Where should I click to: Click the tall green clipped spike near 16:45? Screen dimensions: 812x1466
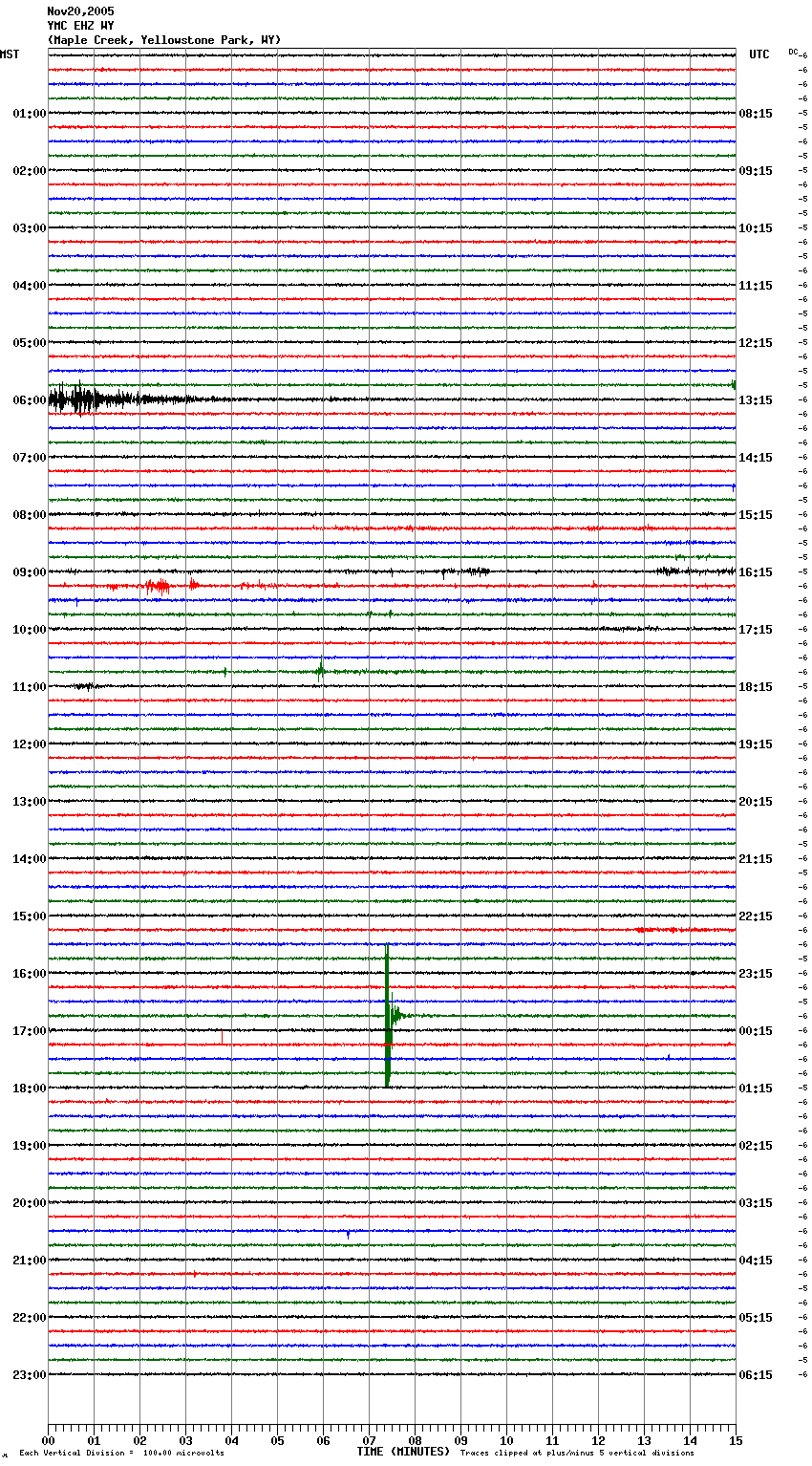pos(388,1016)
